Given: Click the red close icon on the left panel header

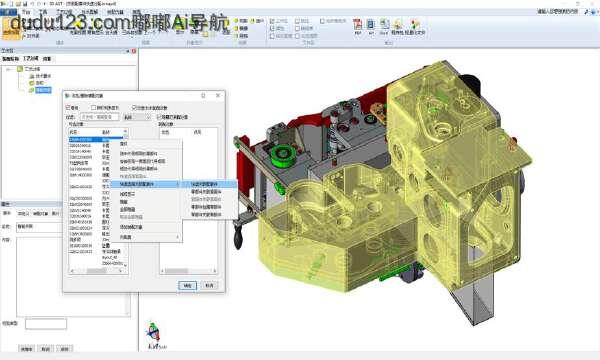Looking at the screenshot, I should (x=134, y=51).
